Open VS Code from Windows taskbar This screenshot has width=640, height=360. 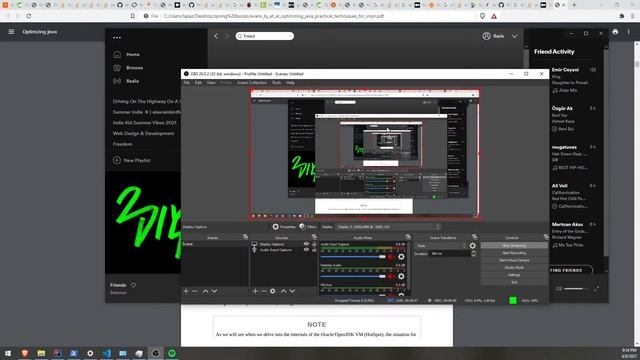[x=107, y=353]
